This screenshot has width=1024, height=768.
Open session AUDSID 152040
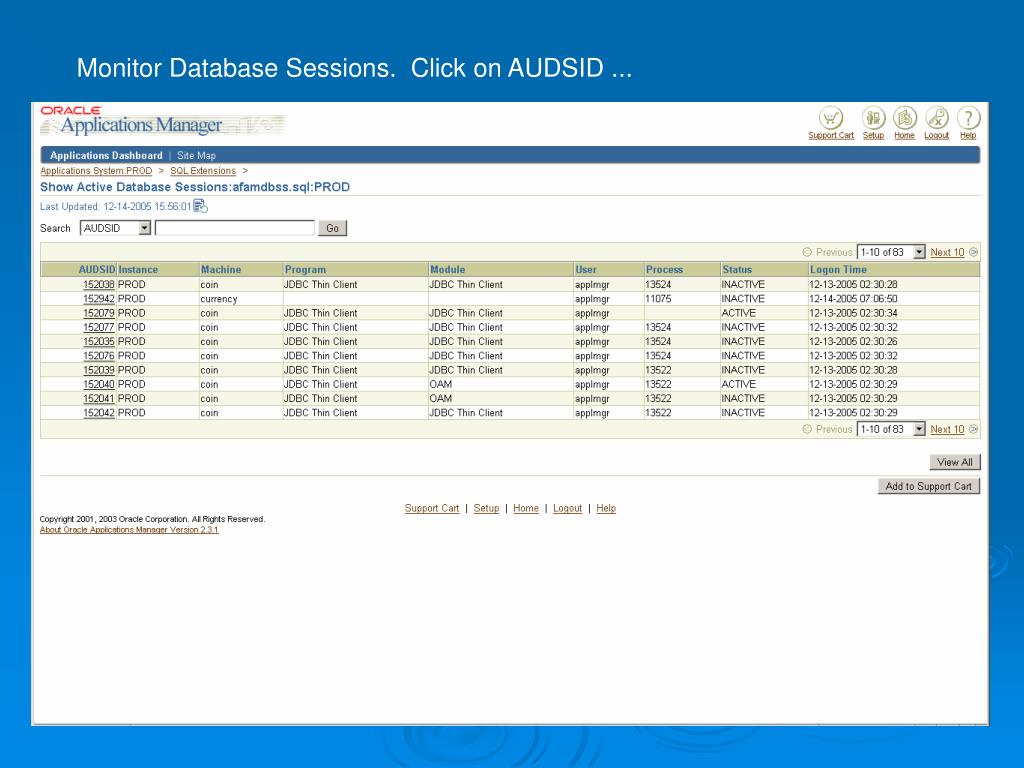pos(99,385)
